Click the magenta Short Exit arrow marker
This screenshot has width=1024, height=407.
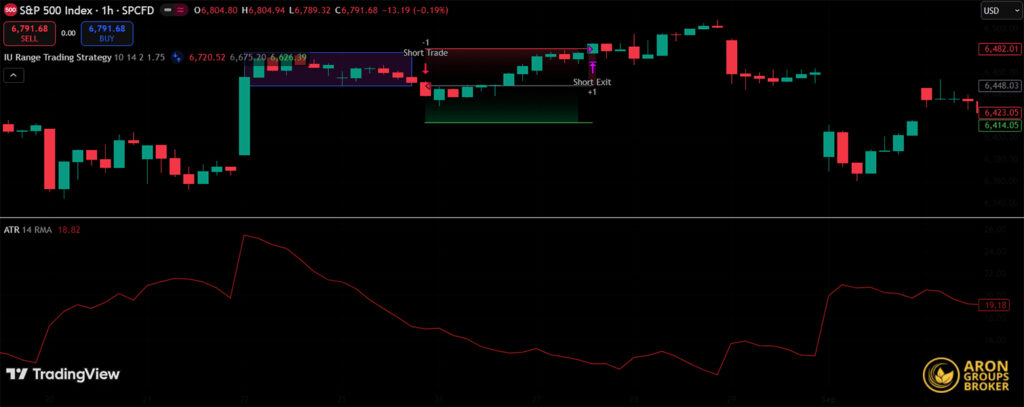coord(592,67)
